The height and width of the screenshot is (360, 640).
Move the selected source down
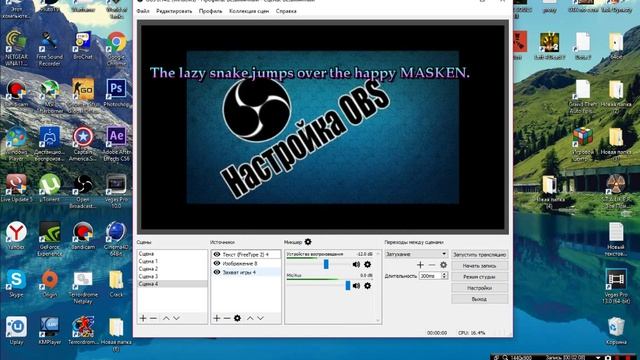260,318
